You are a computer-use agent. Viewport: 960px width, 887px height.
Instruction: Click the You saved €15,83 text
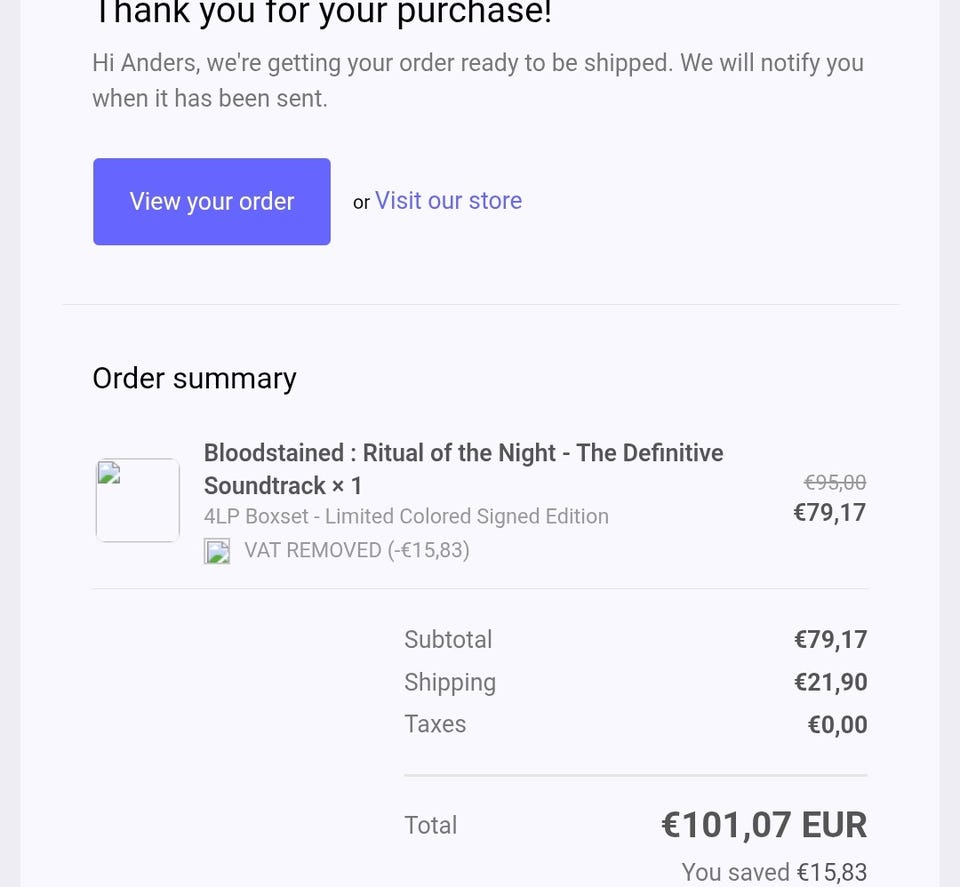[x=774, y=872]
